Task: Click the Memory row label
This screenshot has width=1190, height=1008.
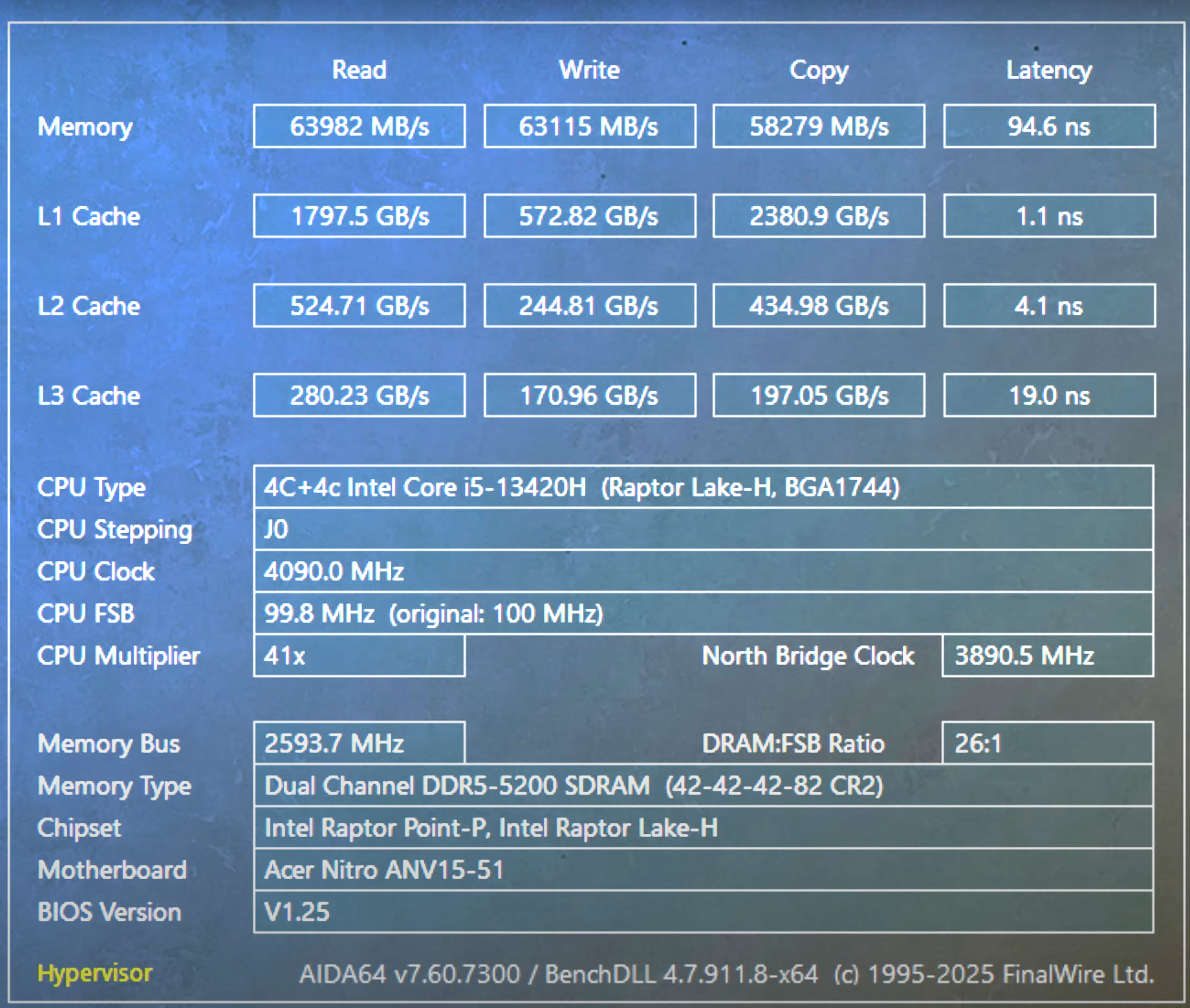Action: pos(85,128)
